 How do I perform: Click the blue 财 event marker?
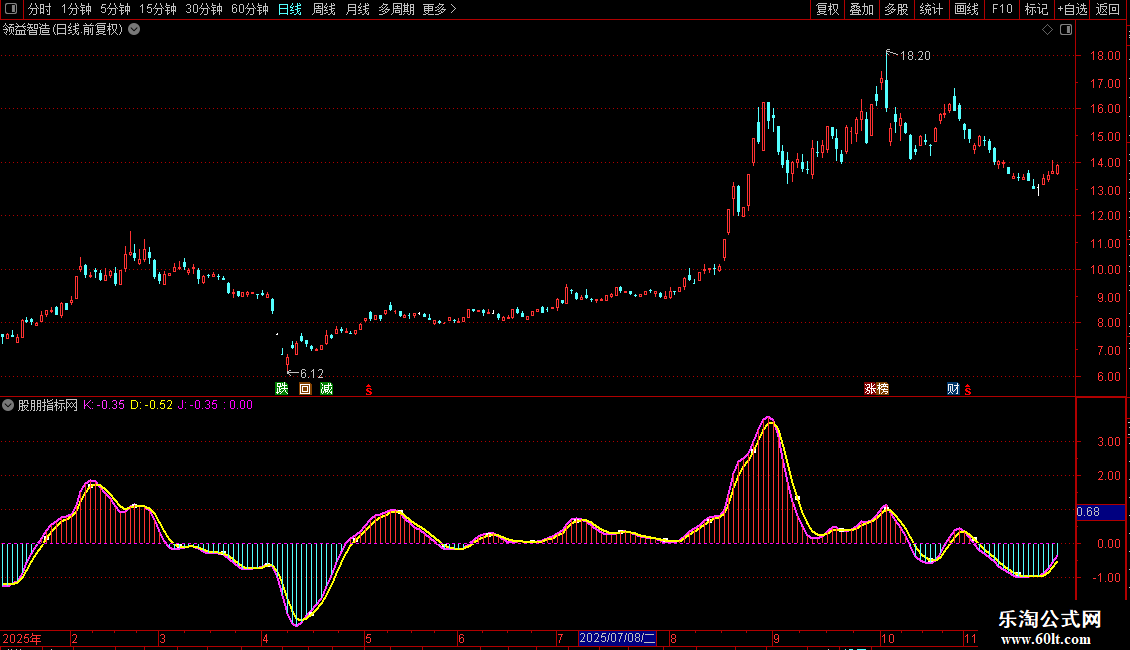953,389
